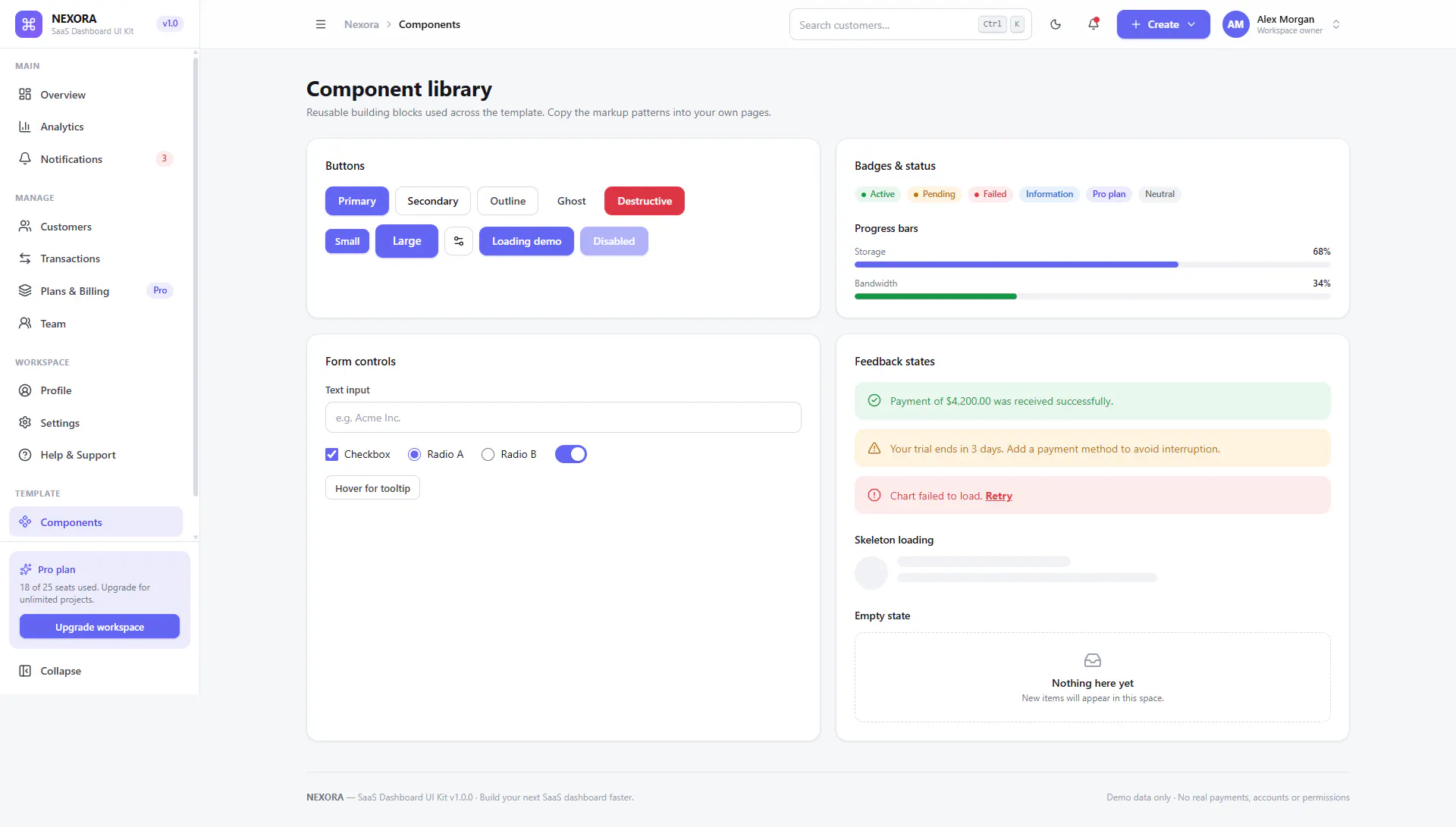Click the Collapse sidebar icon

coord(25,671)
